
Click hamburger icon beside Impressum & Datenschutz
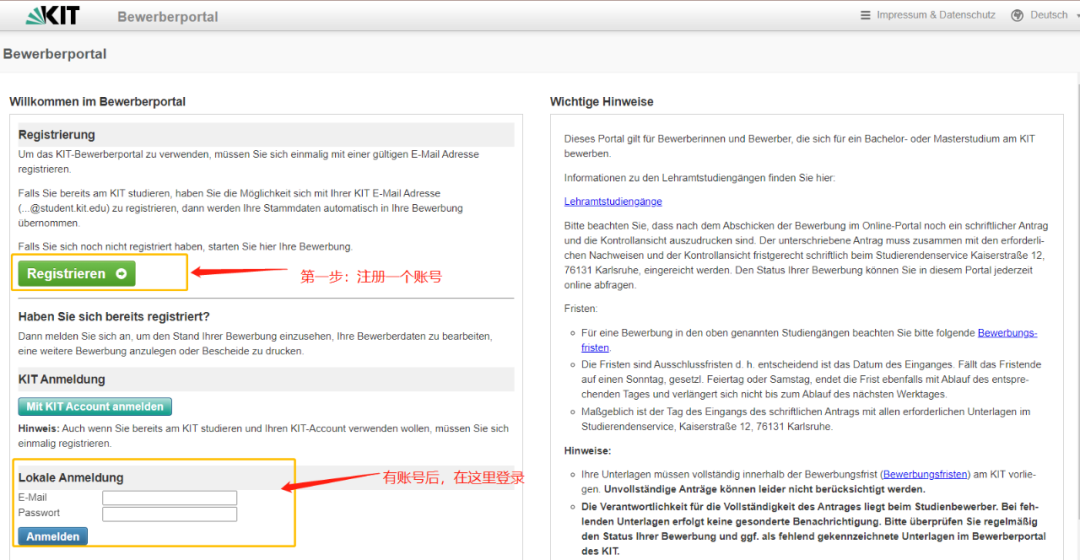865,15
